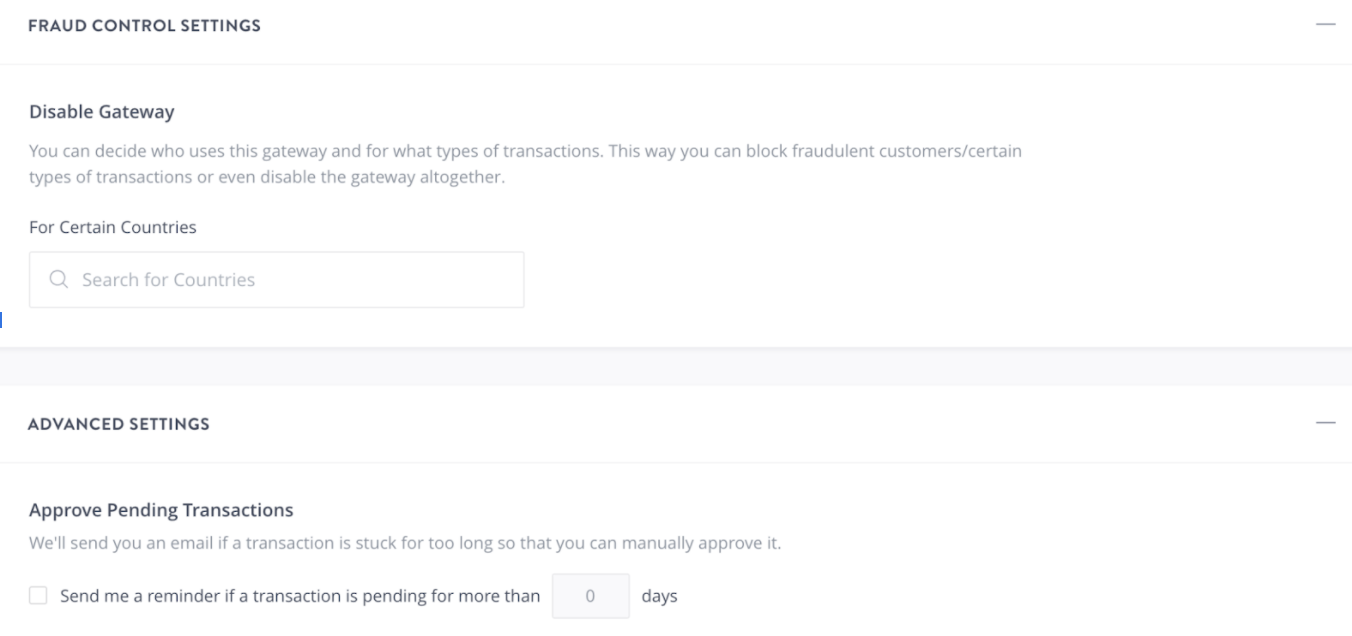This screenshot has height=636, width=1352.
Task: Collapse the Fraud Control Settings section
Action: (1325, 25)
